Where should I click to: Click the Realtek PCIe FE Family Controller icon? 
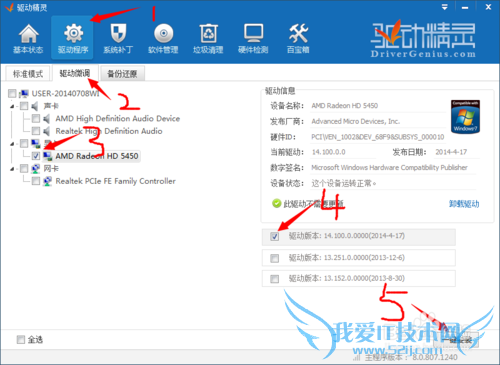point(48,181)
